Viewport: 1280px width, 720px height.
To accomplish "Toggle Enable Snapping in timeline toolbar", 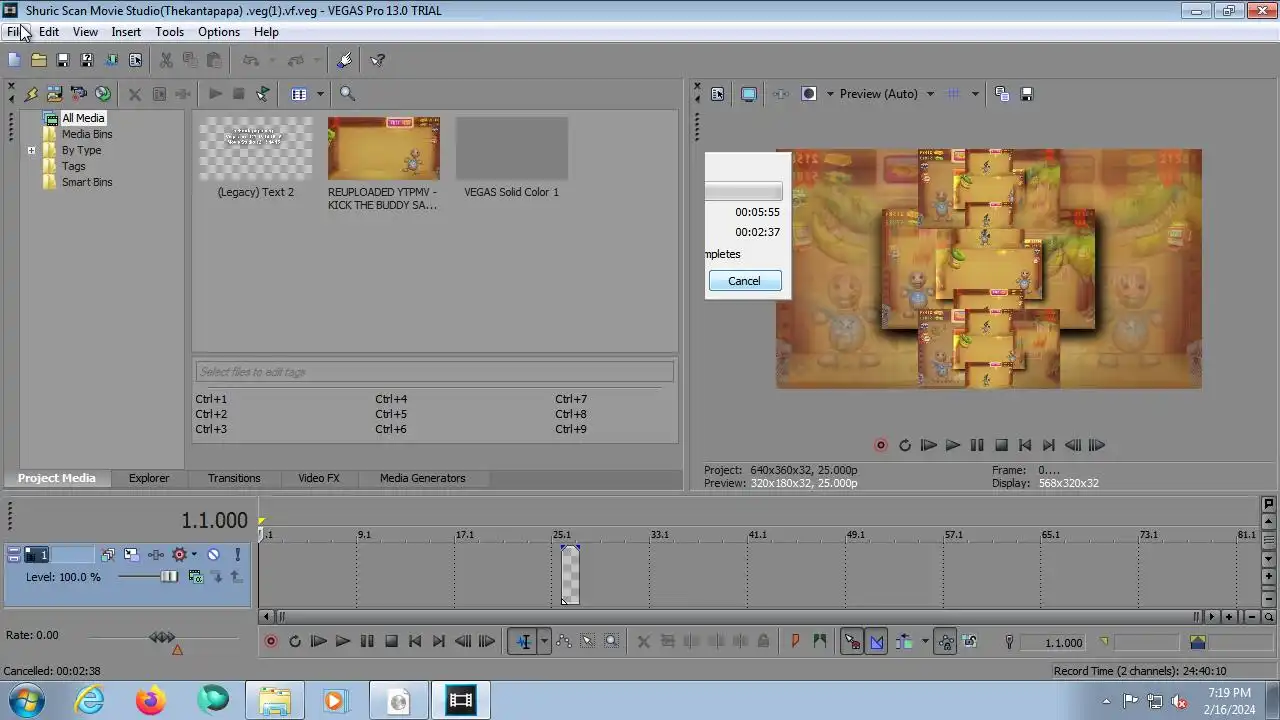I will pos(852,642).
